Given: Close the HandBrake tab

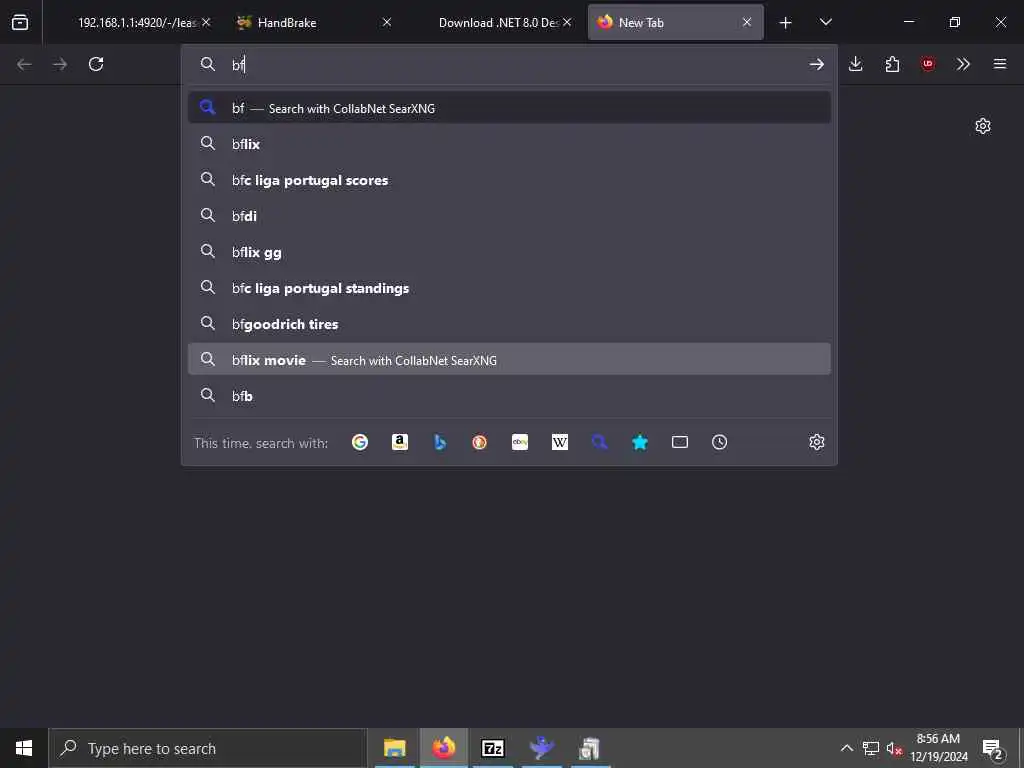Looking at the screenshot, I should [x=387, y=23].
